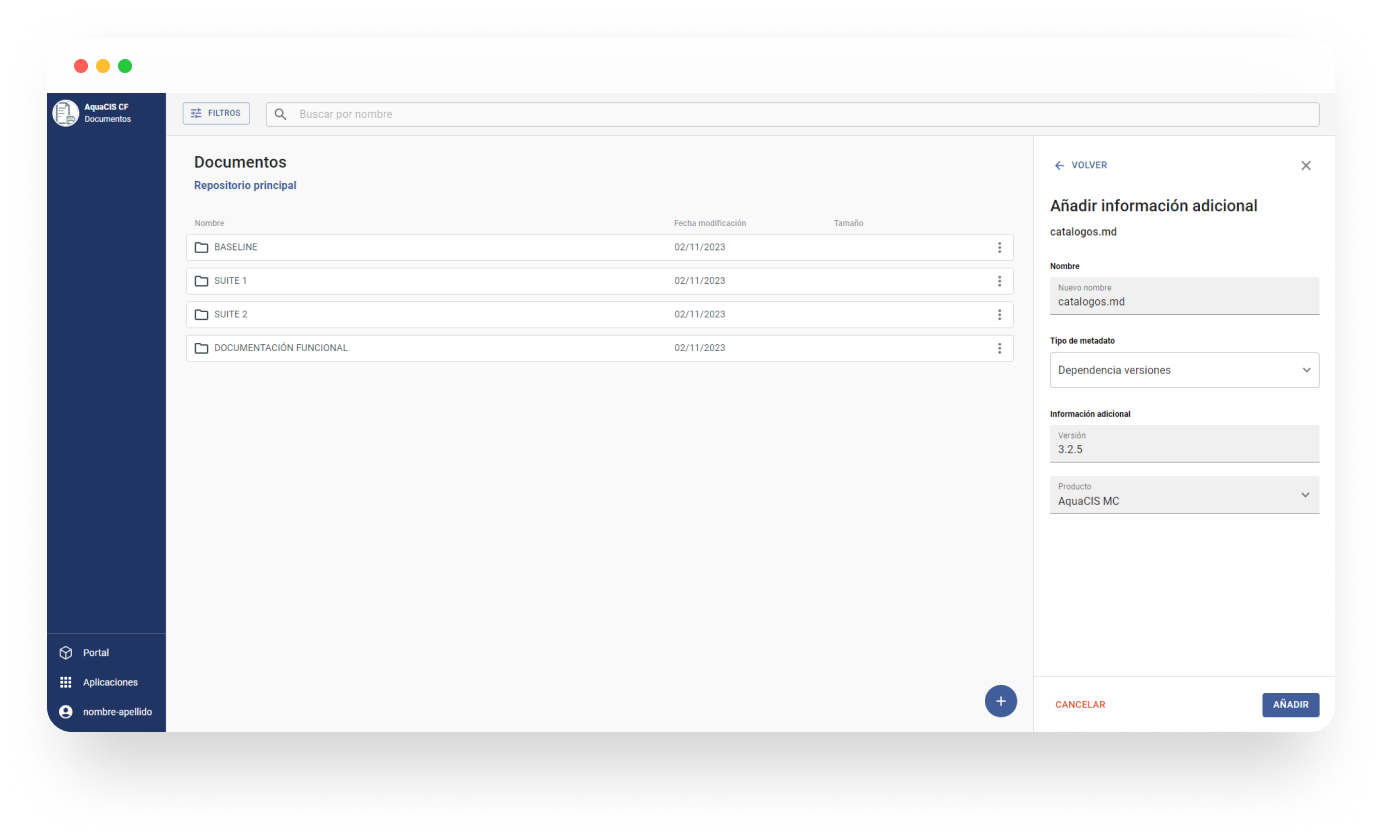Viewport: 1384px width, 839px height.
Task: Open the nombre-apellido user menu
Action: [x=106, y=712]
